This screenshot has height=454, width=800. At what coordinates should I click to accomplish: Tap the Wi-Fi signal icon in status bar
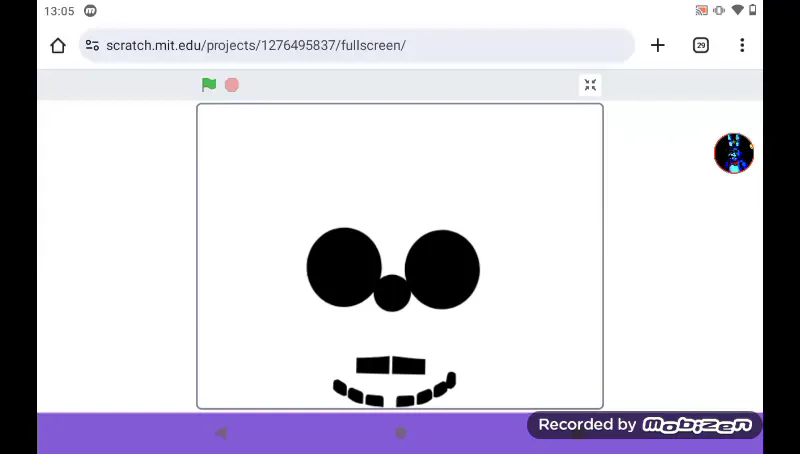(x=737, y=10)
